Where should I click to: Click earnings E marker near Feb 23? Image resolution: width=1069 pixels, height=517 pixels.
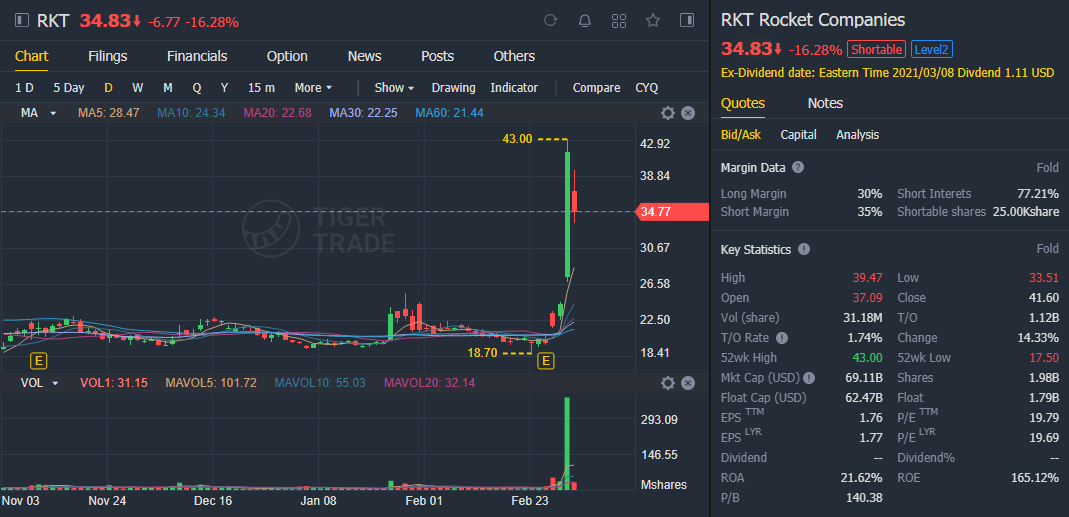tap(545, 361)
